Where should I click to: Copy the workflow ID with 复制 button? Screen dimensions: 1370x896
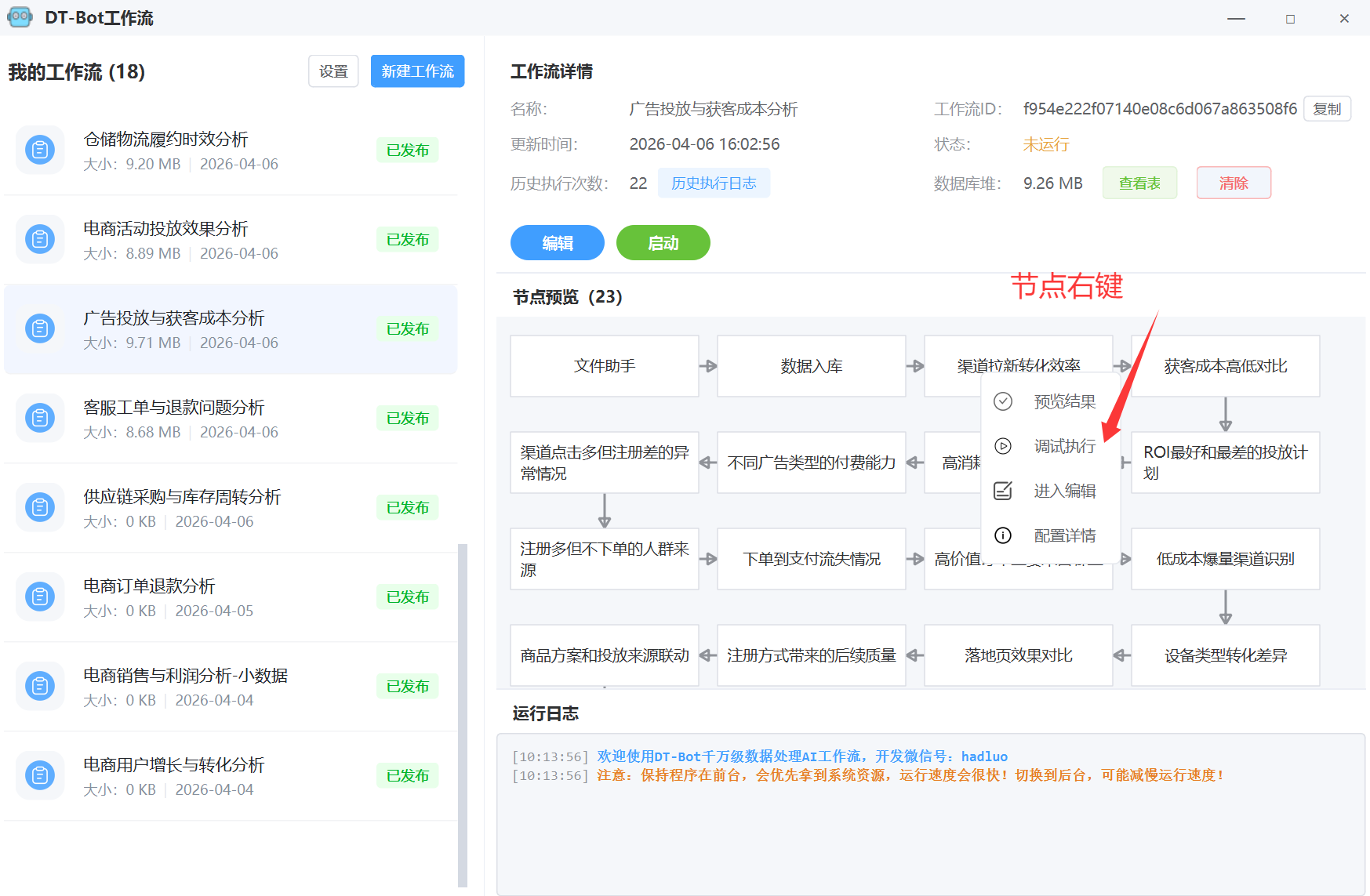[x=1327, y=109]
